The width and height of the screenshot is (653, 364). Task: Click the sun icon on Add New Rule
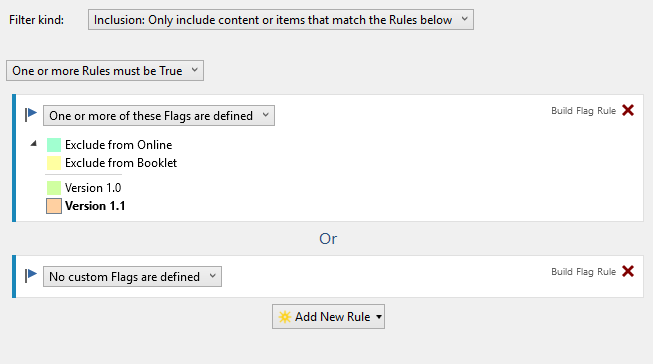click(x=284, y=317)
